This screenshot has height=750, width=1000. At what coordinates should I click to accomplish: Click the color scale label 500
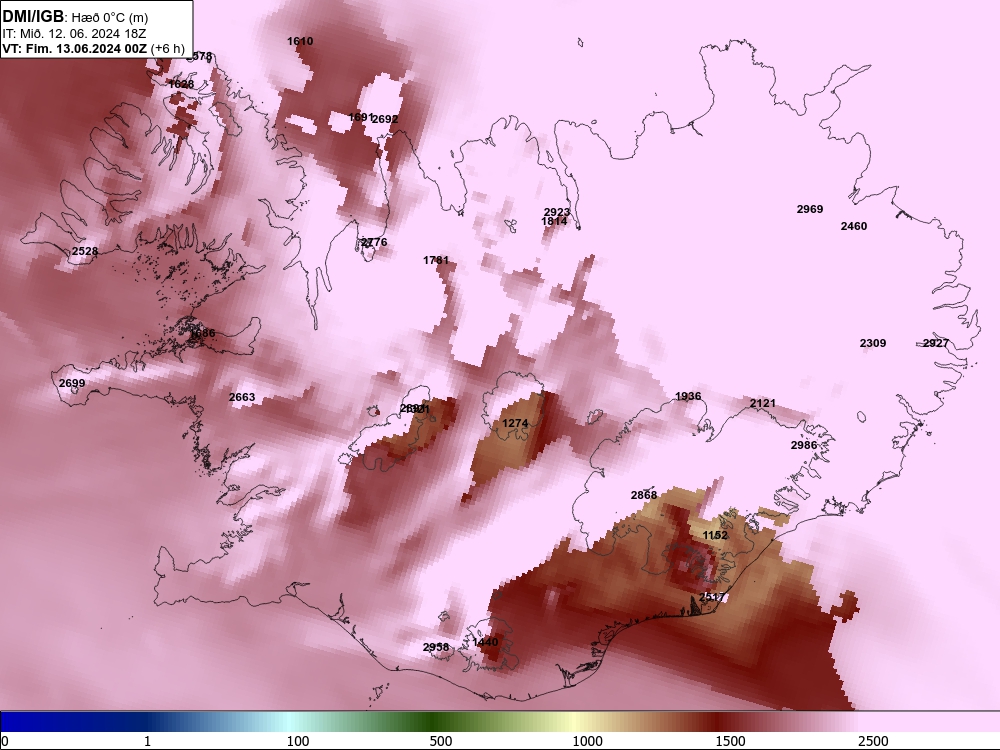click(x=441, y=741)
